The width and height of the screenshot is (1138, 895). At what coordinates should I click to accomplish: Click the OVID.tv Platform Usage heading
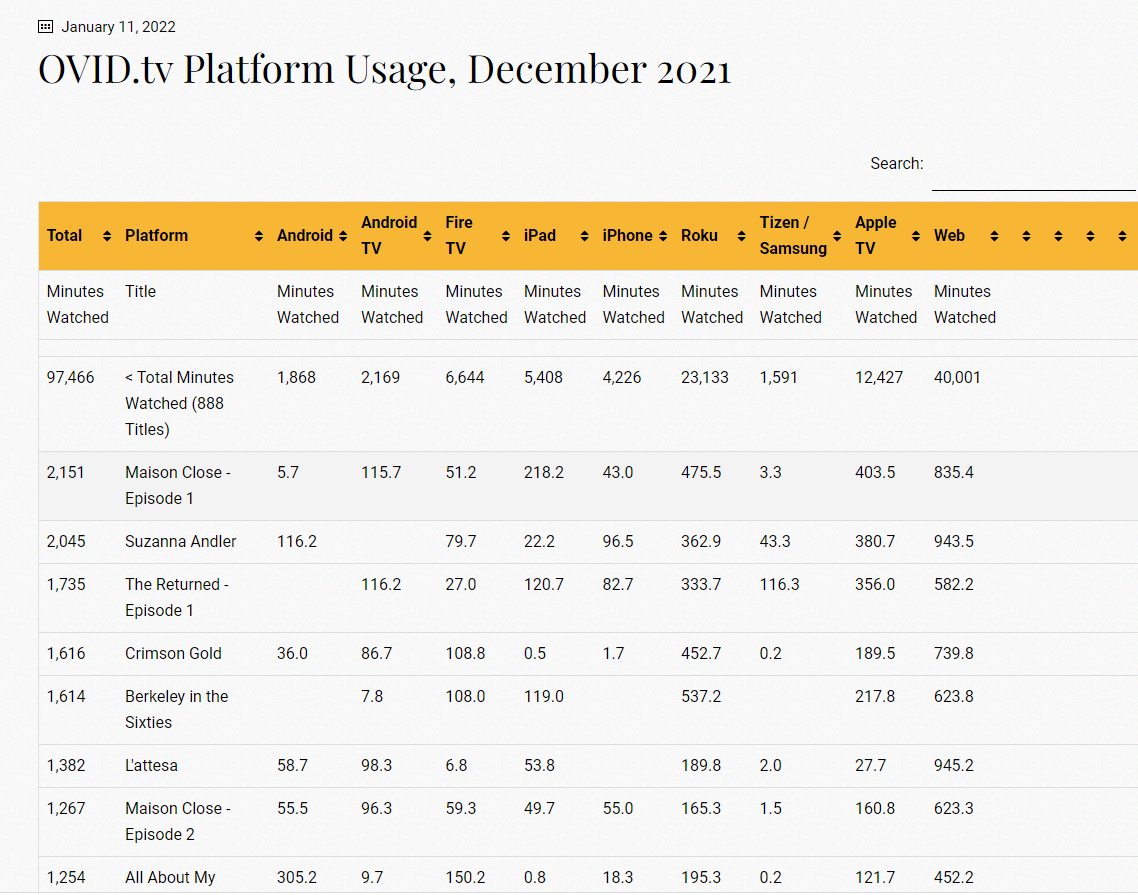pos(384,70)
